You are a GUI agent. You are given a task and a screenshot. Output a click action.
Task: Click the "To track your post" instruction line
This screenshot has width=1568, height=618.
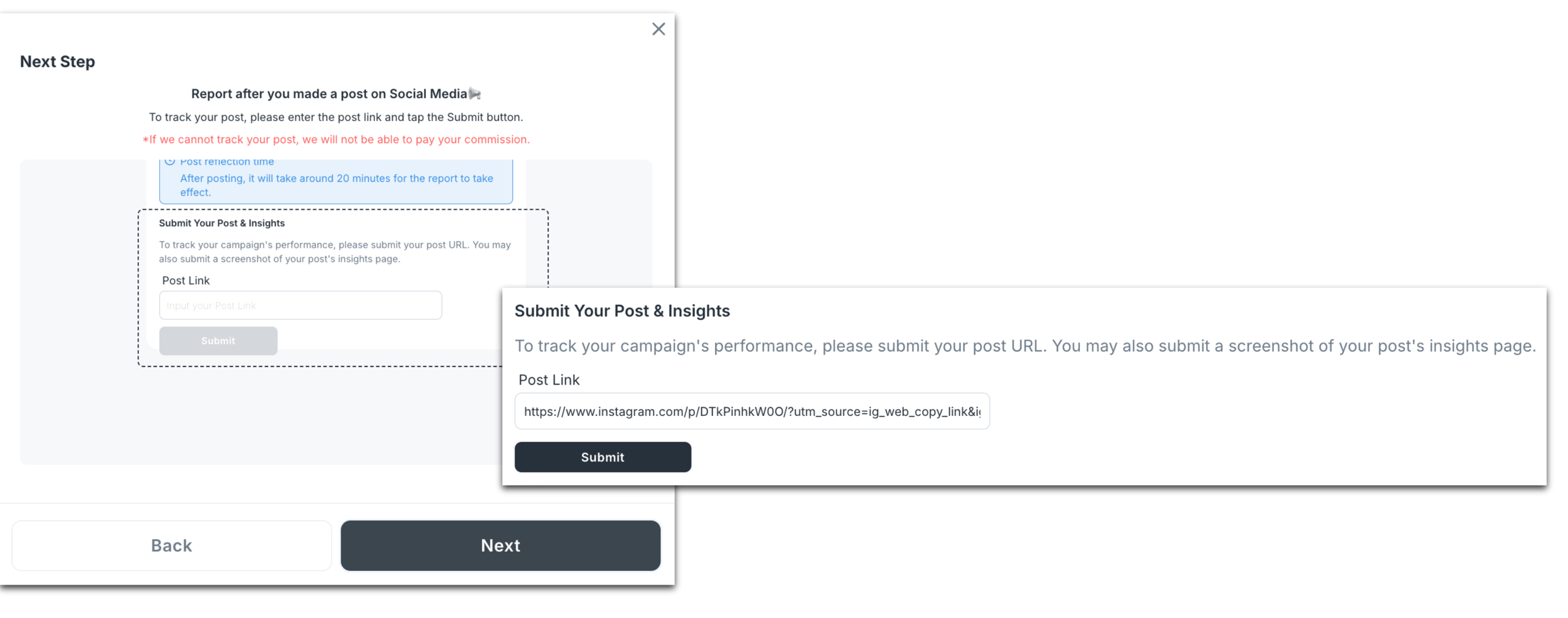[336, 117]
